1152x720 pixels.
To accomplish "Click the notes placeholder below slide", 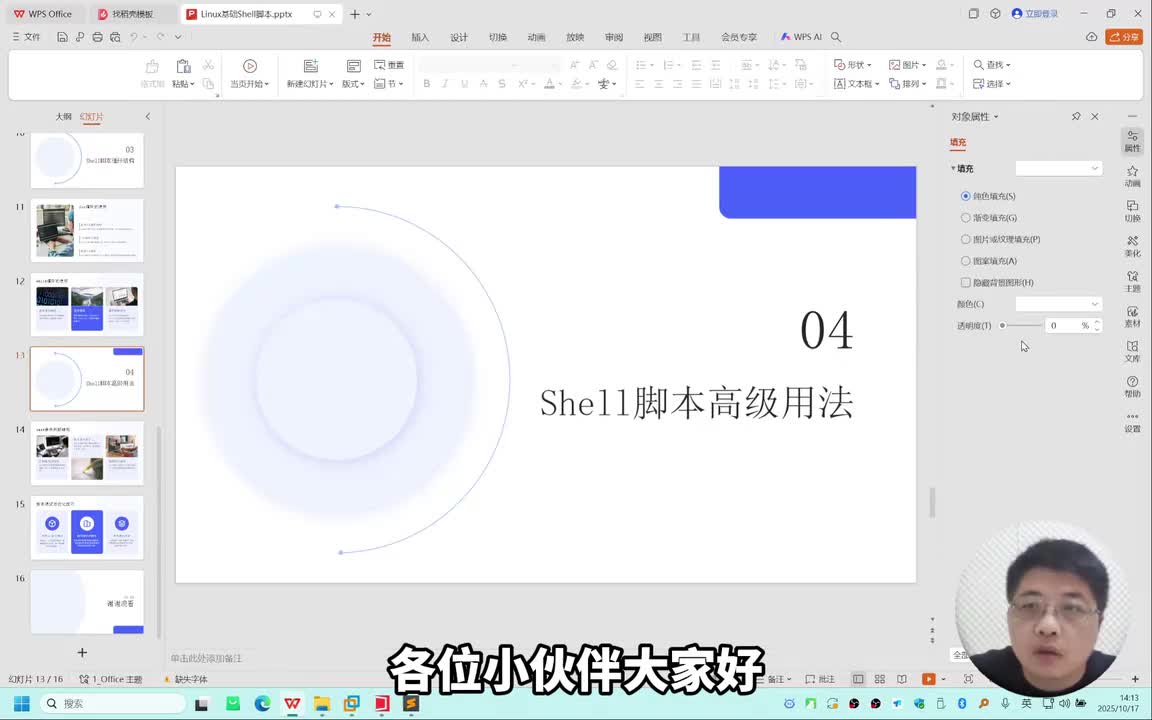I will point(206,658).
